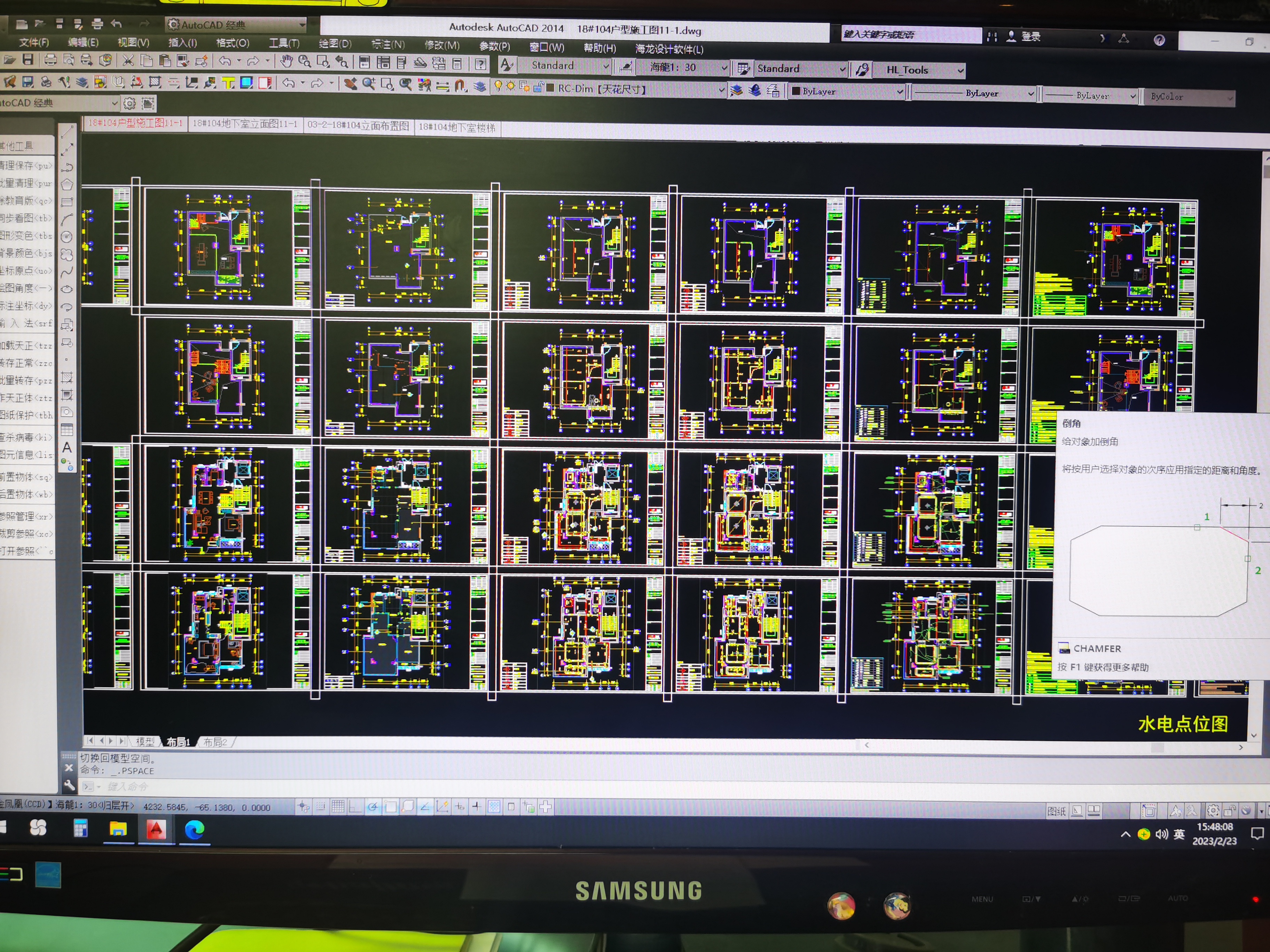Open the 标注(N) menu
1270x952 pixels.
tap(388, 44)
